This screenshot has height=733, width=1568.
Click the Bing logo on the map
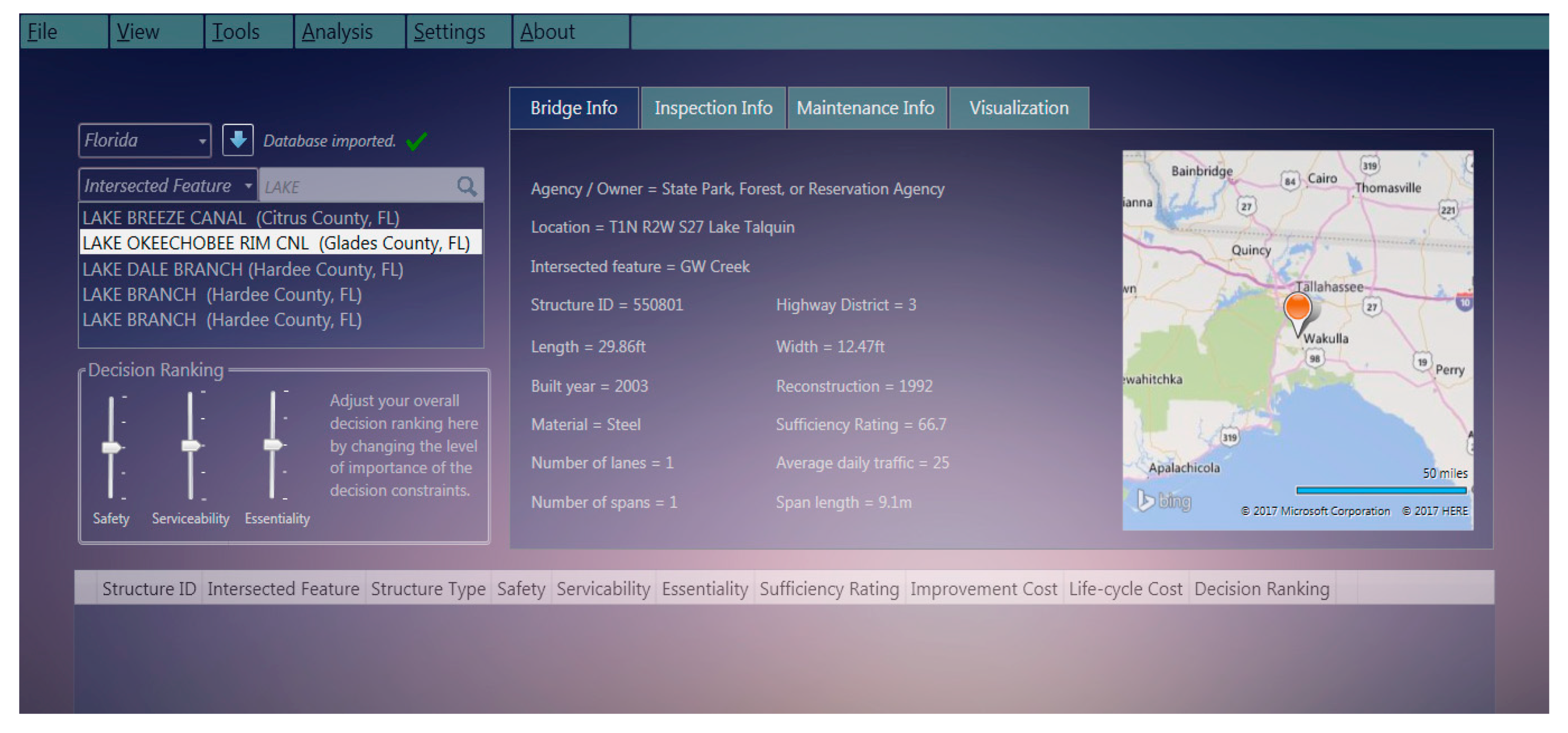1164,501
